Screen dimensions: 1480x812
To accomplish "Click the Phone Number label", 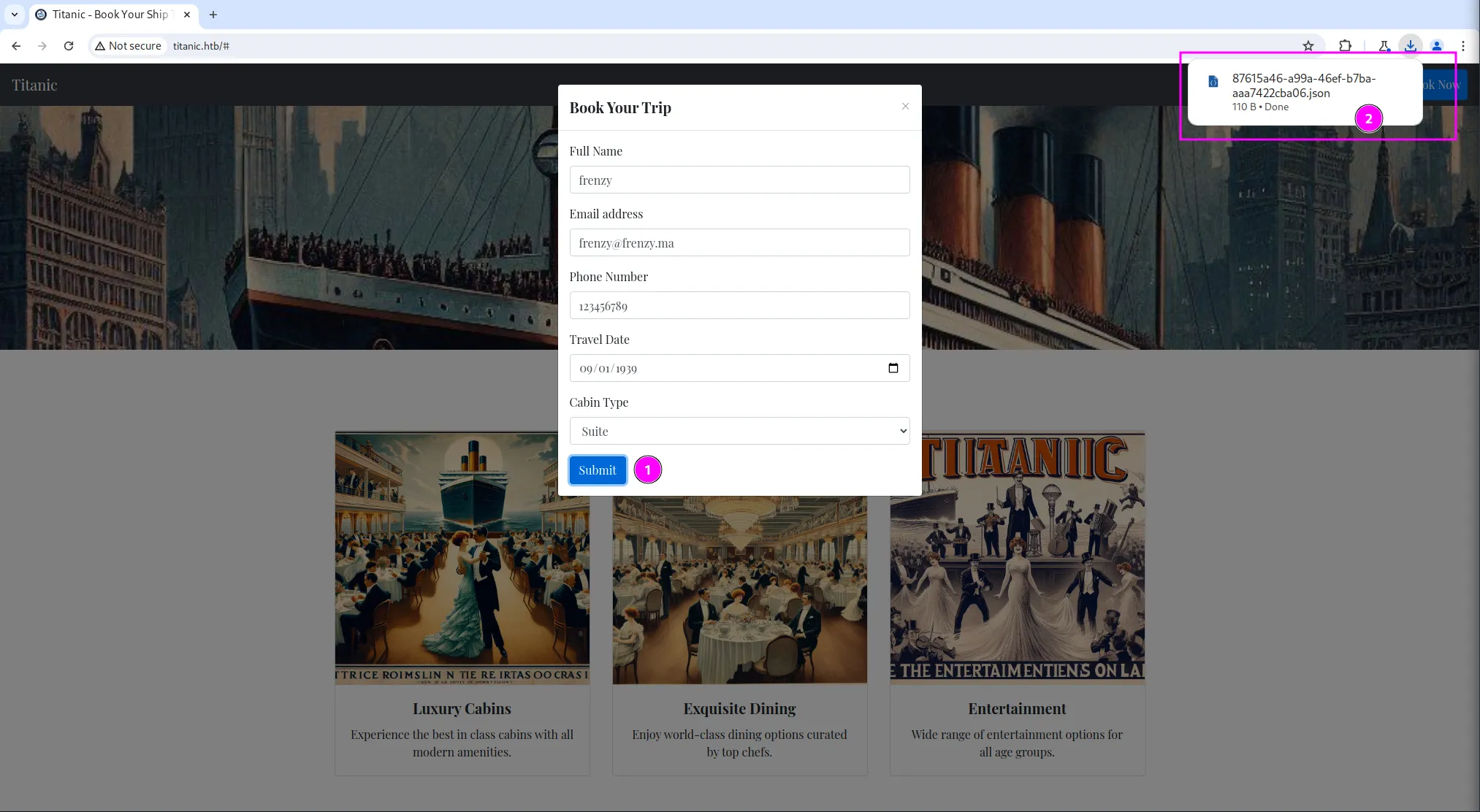I will pyautogui.click(x=609, y=277).
